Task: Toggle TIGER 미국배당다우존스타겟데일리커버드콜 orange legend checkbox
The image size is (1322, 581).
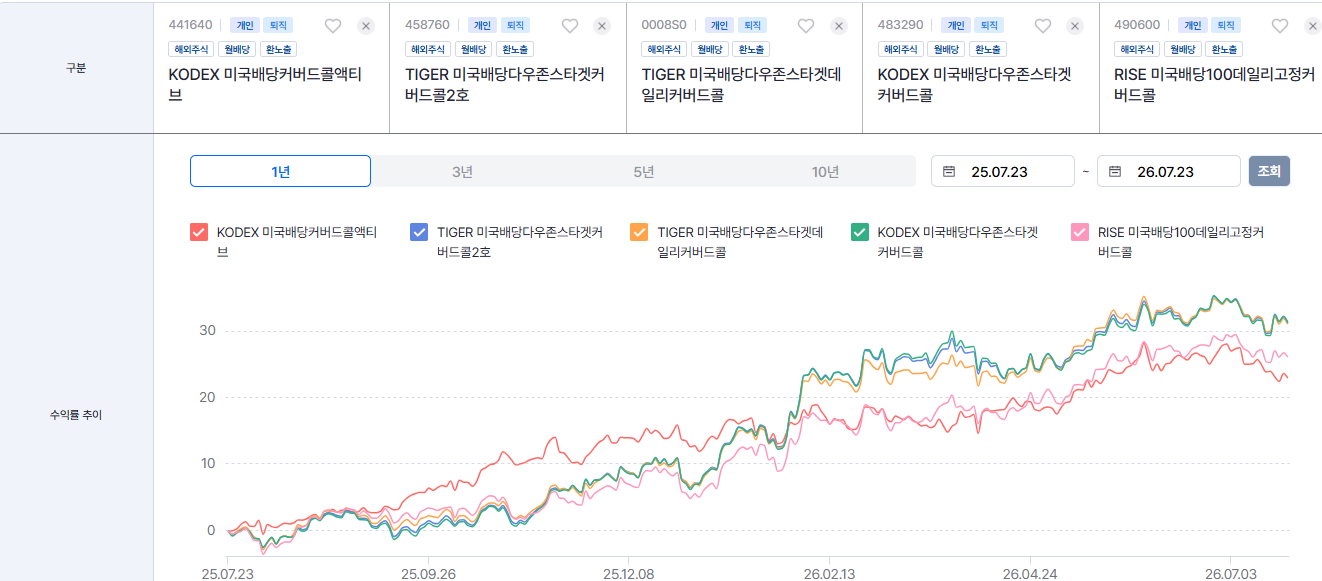Action: 639,232
